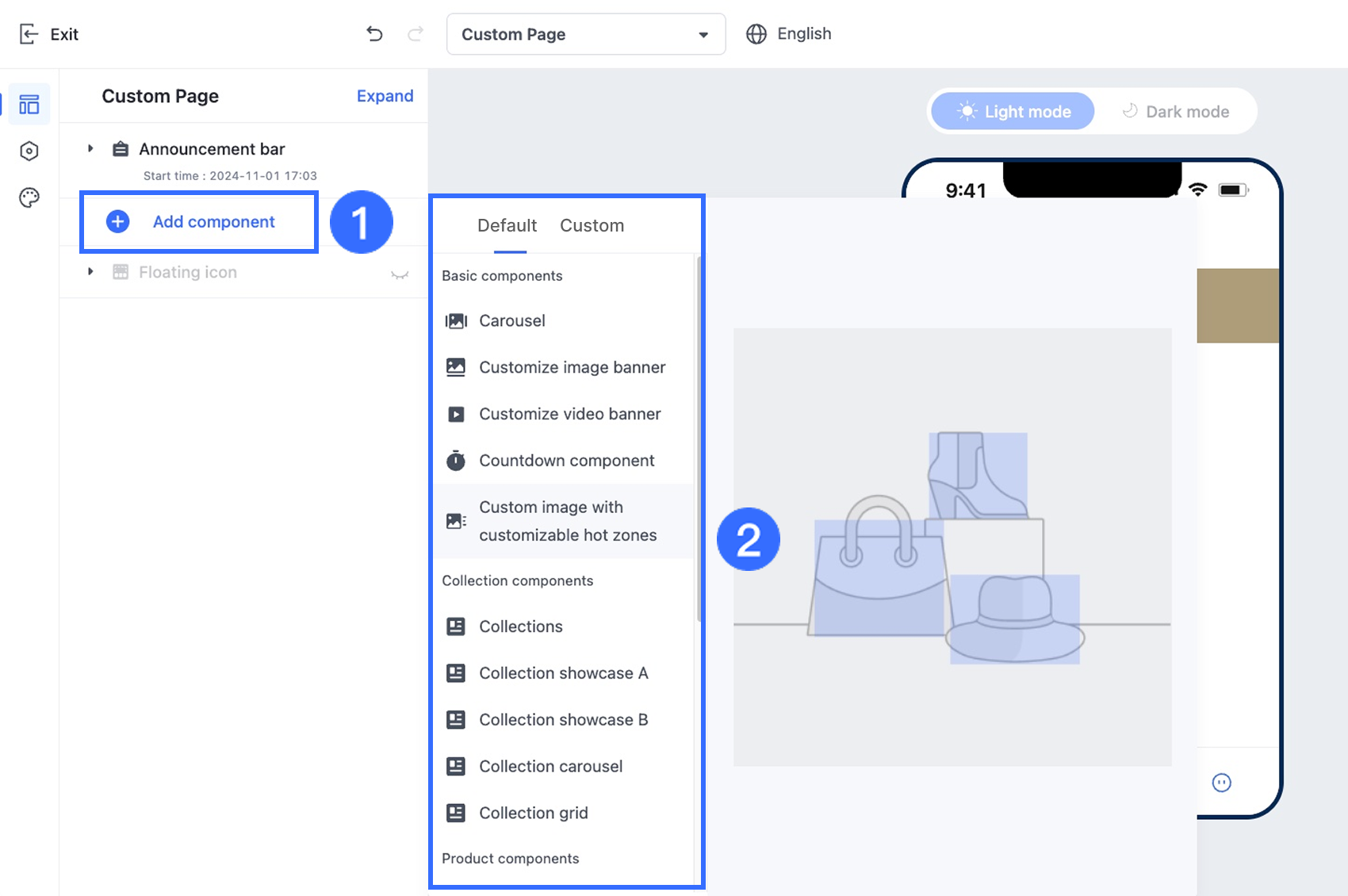Image resolution: width=1348 pixels, height=896 pixels.
Task: Click the undo arrow icon
Action: click(x=374, y=33)
